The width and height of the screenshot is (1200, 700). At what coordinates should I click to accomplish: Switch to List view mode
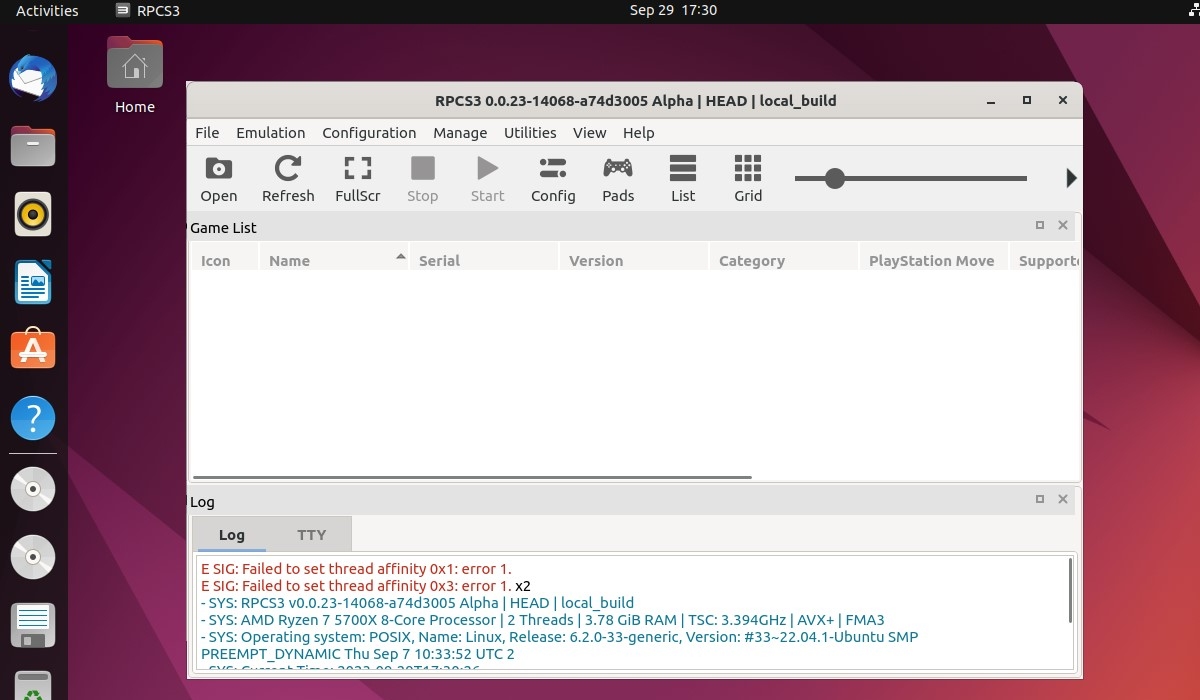683,179
